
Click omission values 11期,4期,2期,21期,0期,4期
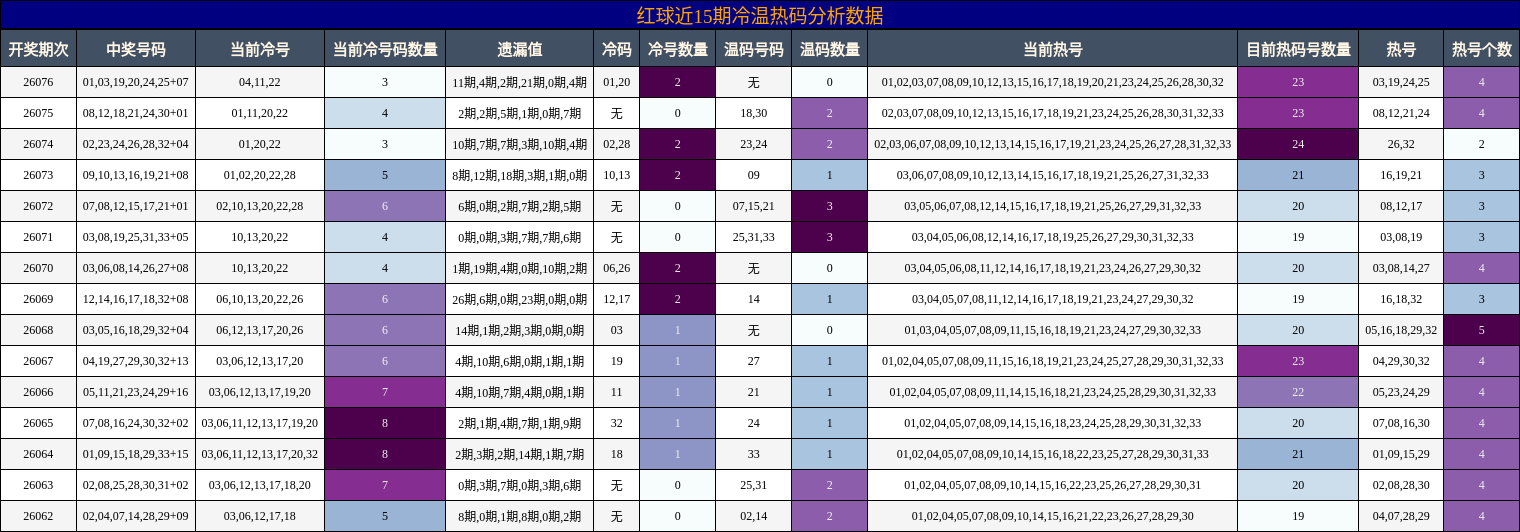pos(520,82)
